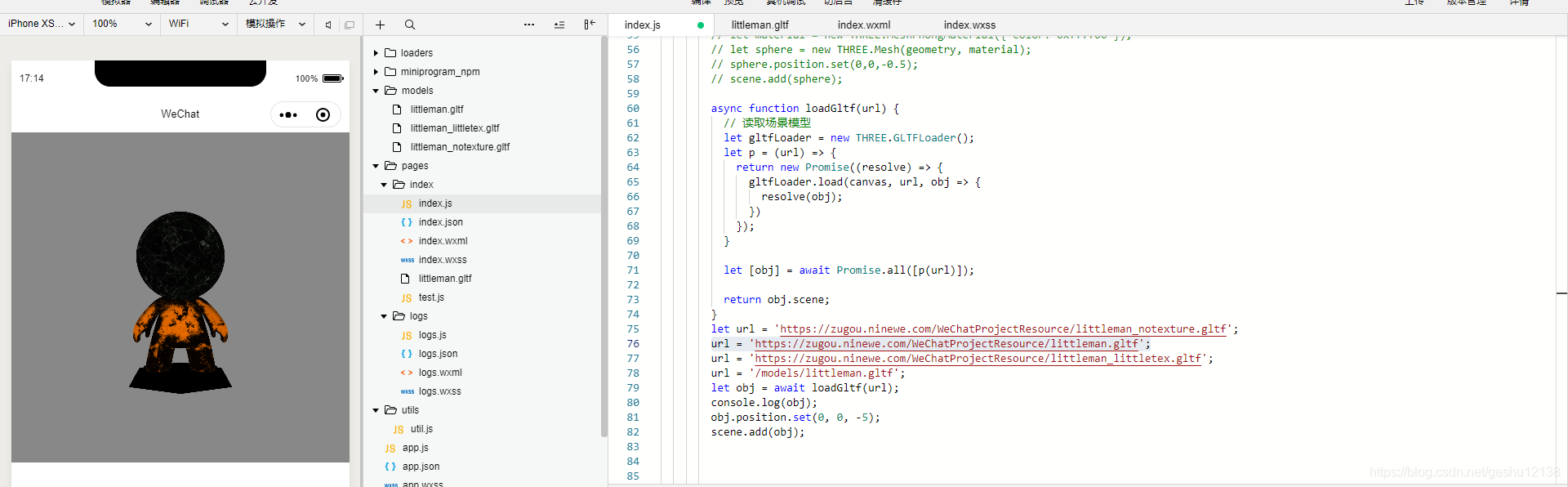Click the folder icon of miniprogram_npm
Viewport: 1568px width, 487px height.
click(x=390, y=71)
